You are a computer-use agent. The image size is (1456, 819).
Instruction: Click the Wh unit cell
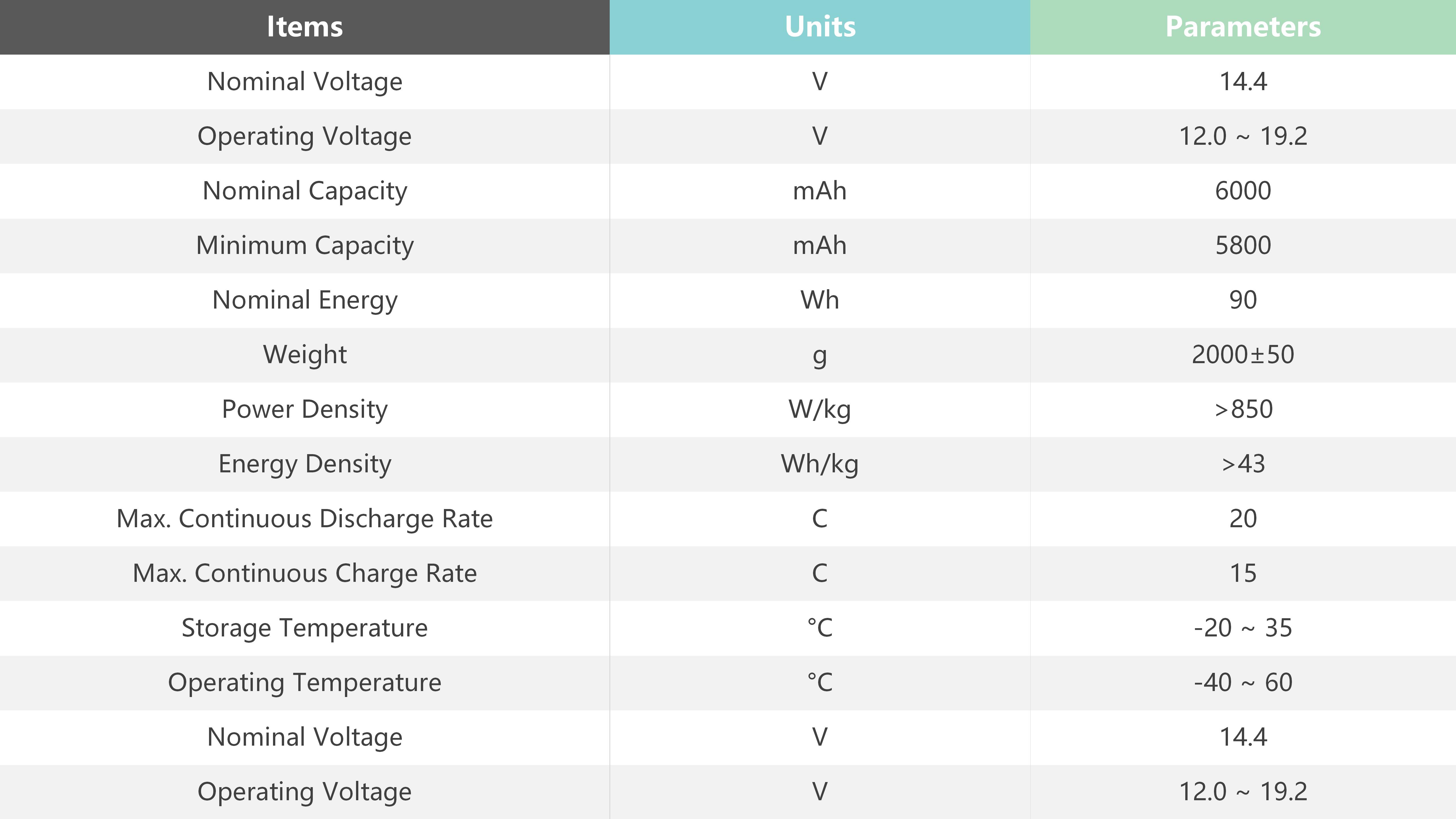(x=820, y=300)
